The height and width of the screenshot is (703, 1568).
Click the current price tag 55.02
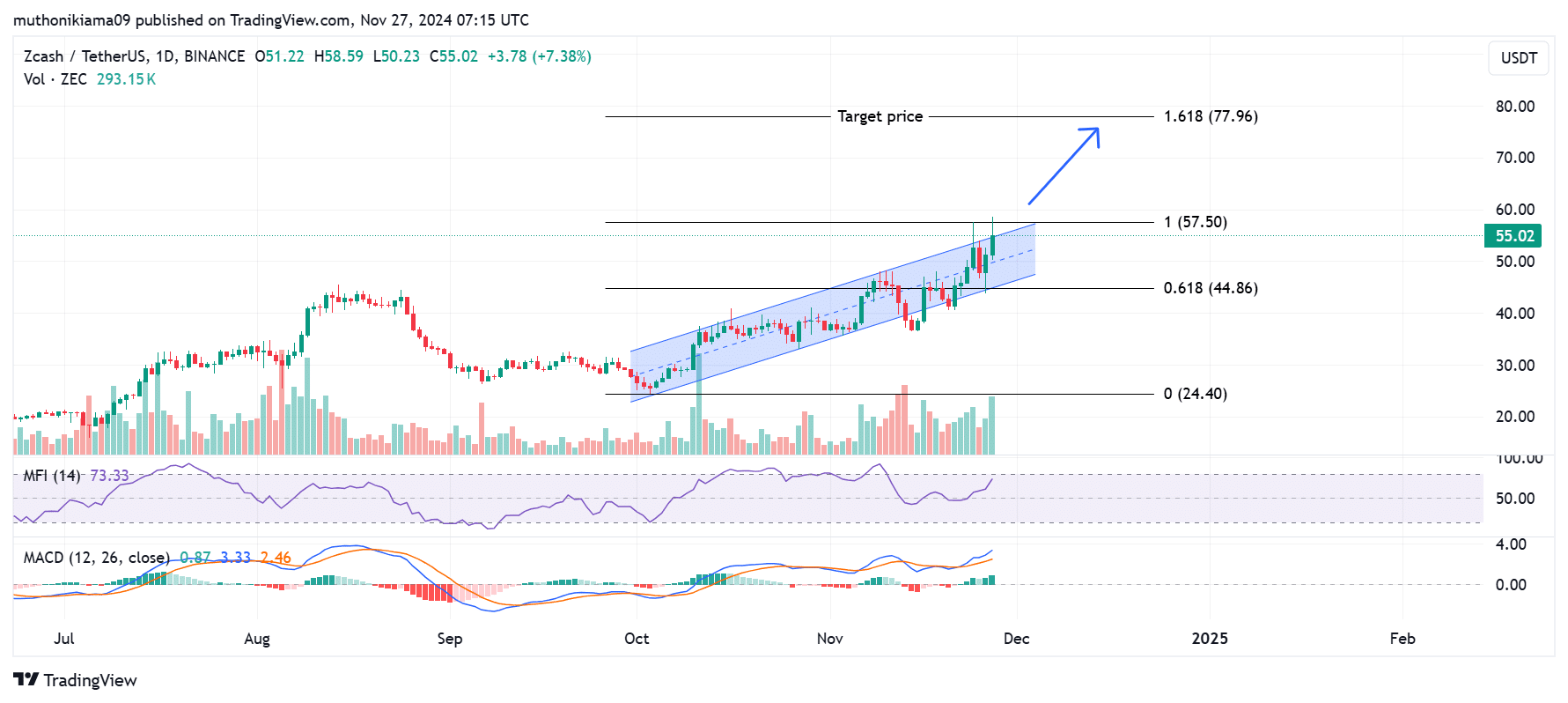click(x=1514, y=236)
